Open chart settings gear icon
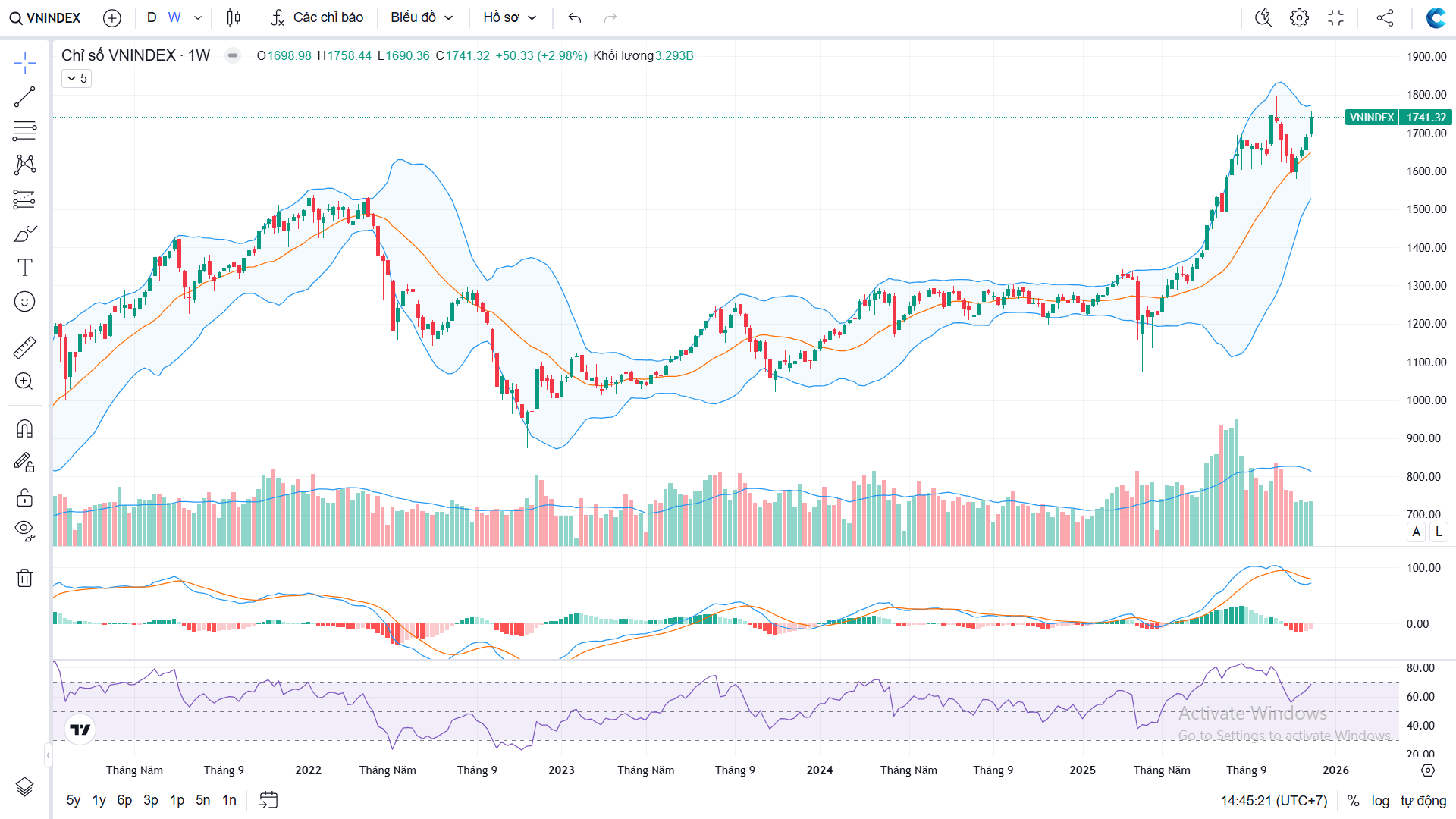 (x=1299, y=17)
